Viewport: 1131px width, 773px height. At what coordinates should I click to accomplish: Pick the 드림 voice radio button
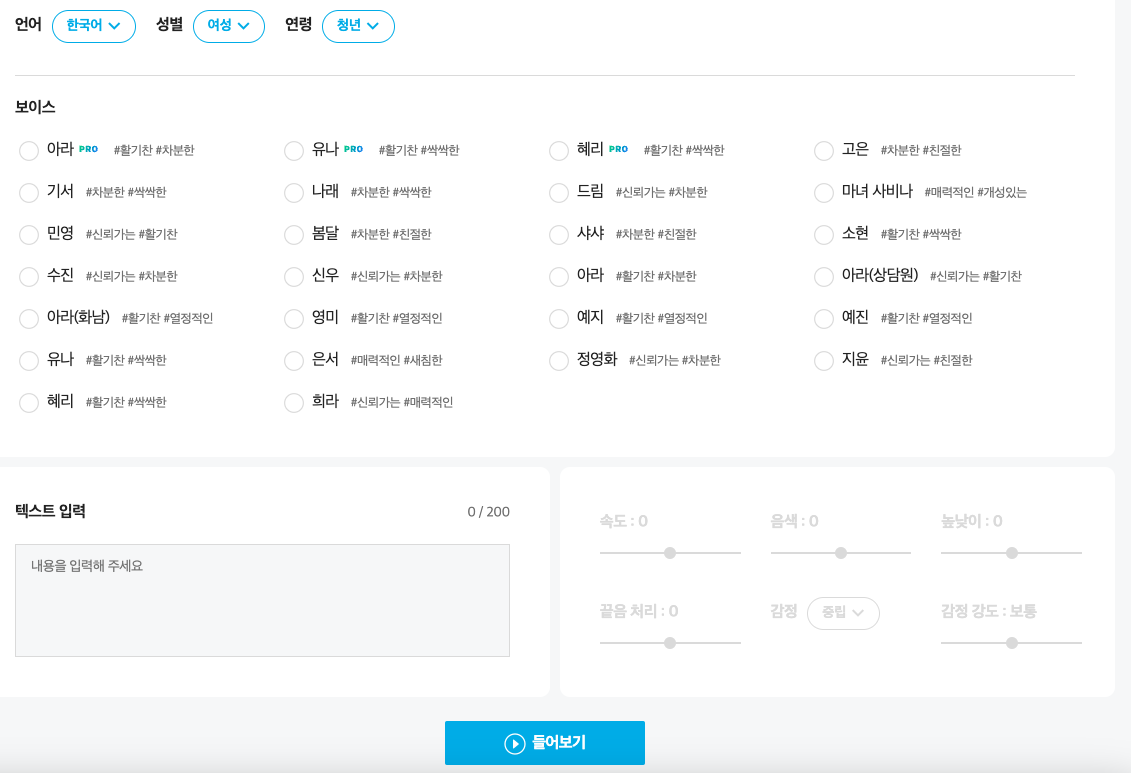pyautogui.click(x=559, y=193)
